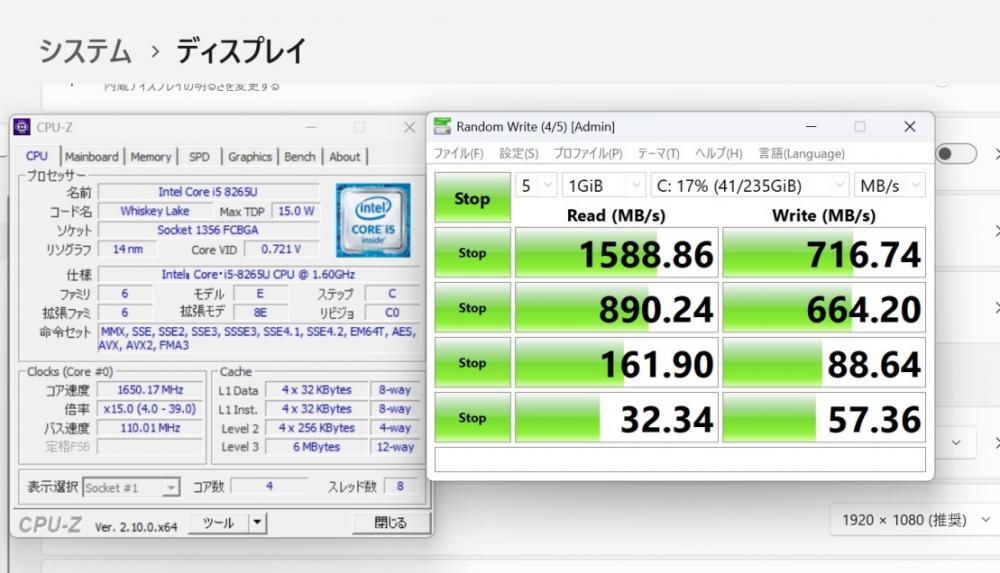Click the read result bar showing 1588.86
Screen dimensions: 1000x573
617,253
